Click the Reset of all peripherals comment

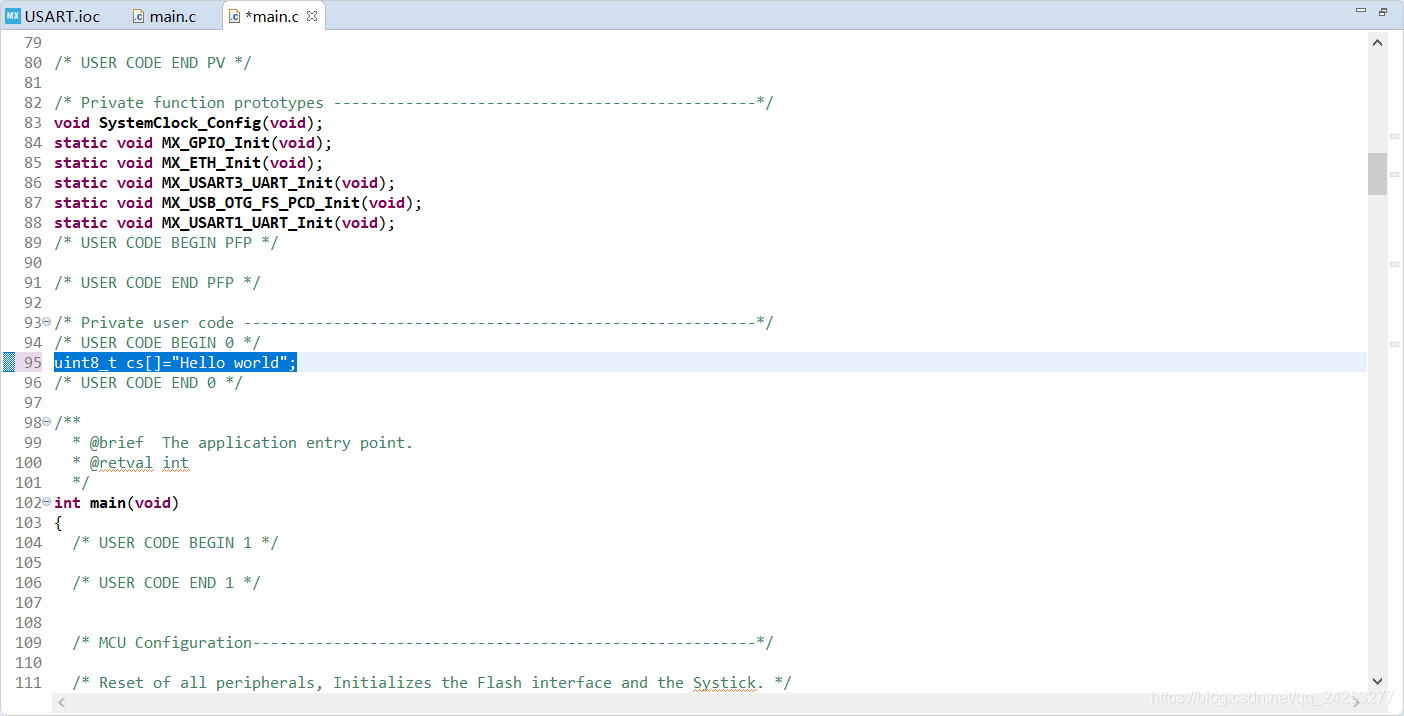click(432, 683)
